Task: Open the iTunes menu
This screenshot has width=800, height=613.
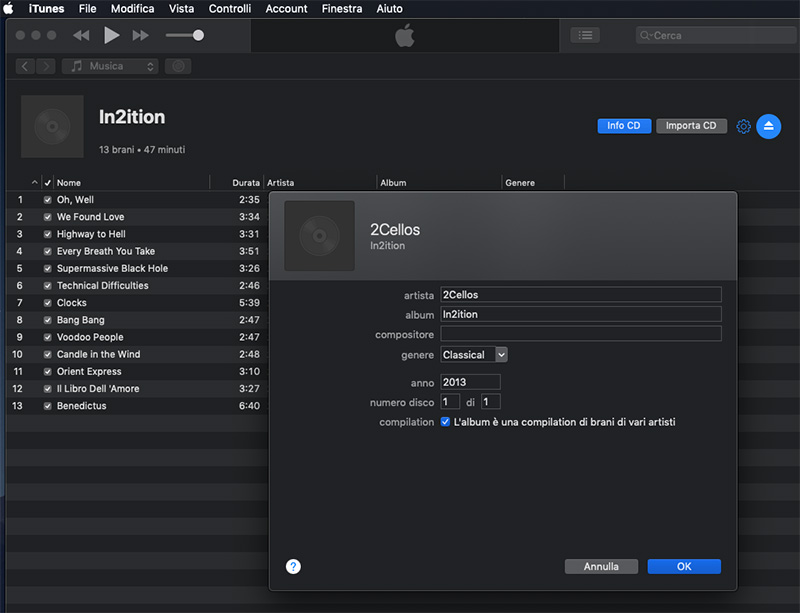Action: pyautogui.click(x=46, y=9)
